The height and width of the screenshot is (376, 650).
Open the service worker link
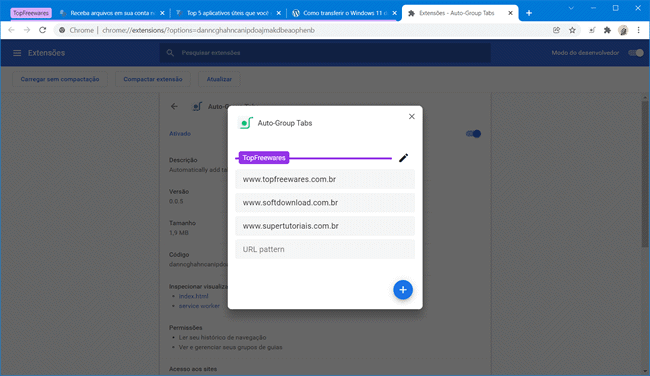pos(199,306)
